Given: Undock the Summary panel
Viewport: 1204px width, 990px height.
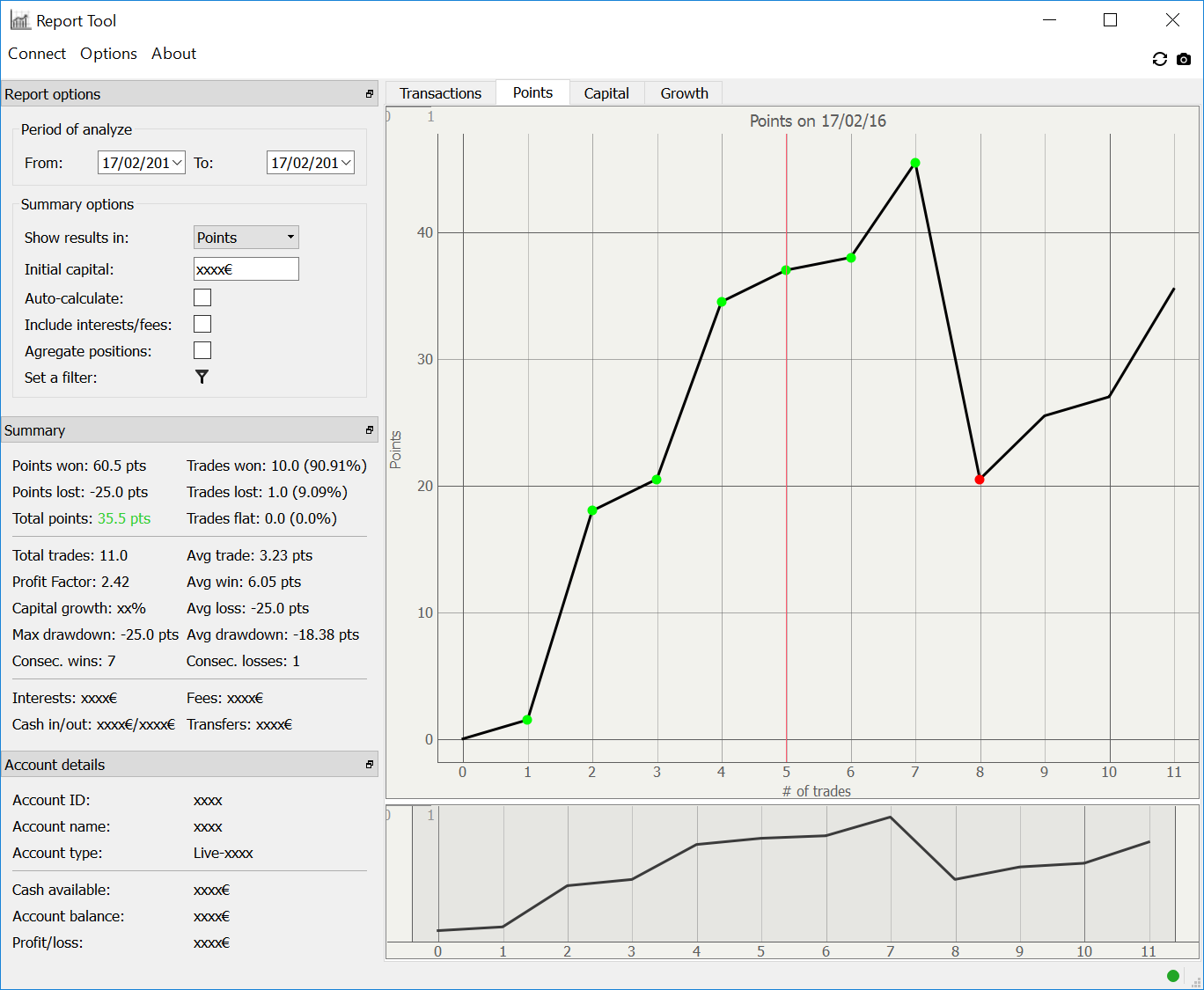Looking at the screenshot, I should pos(370,430).
